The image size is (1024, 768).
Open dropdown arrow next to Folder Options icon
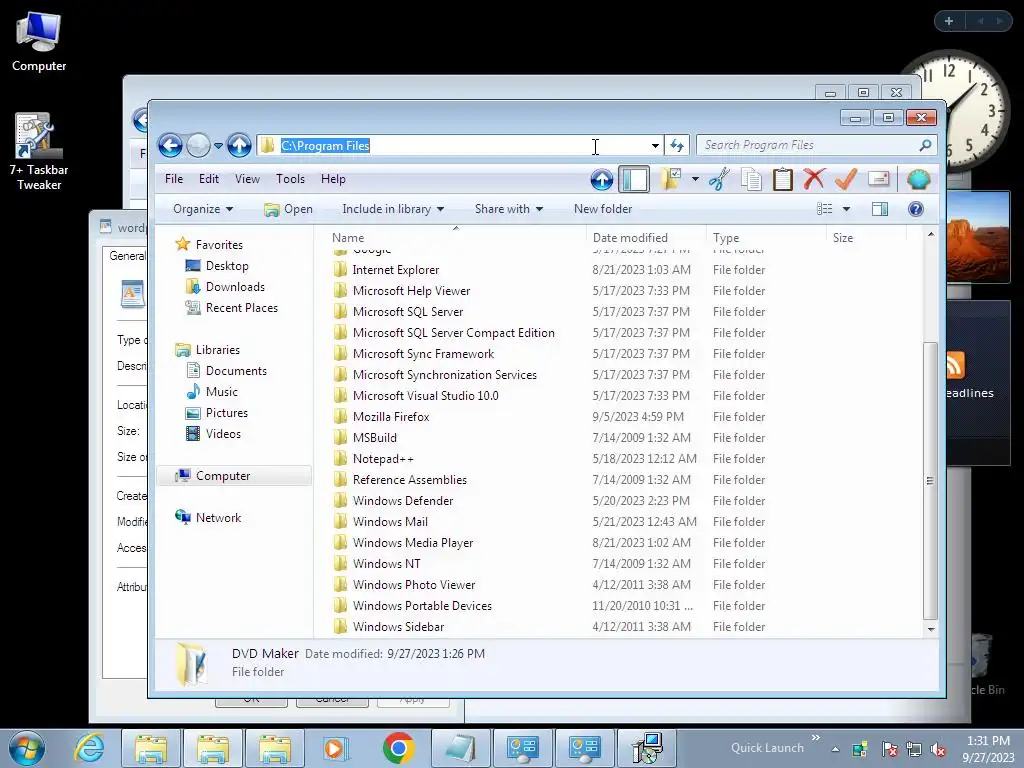pyautogui.click(x=696, y=179)
